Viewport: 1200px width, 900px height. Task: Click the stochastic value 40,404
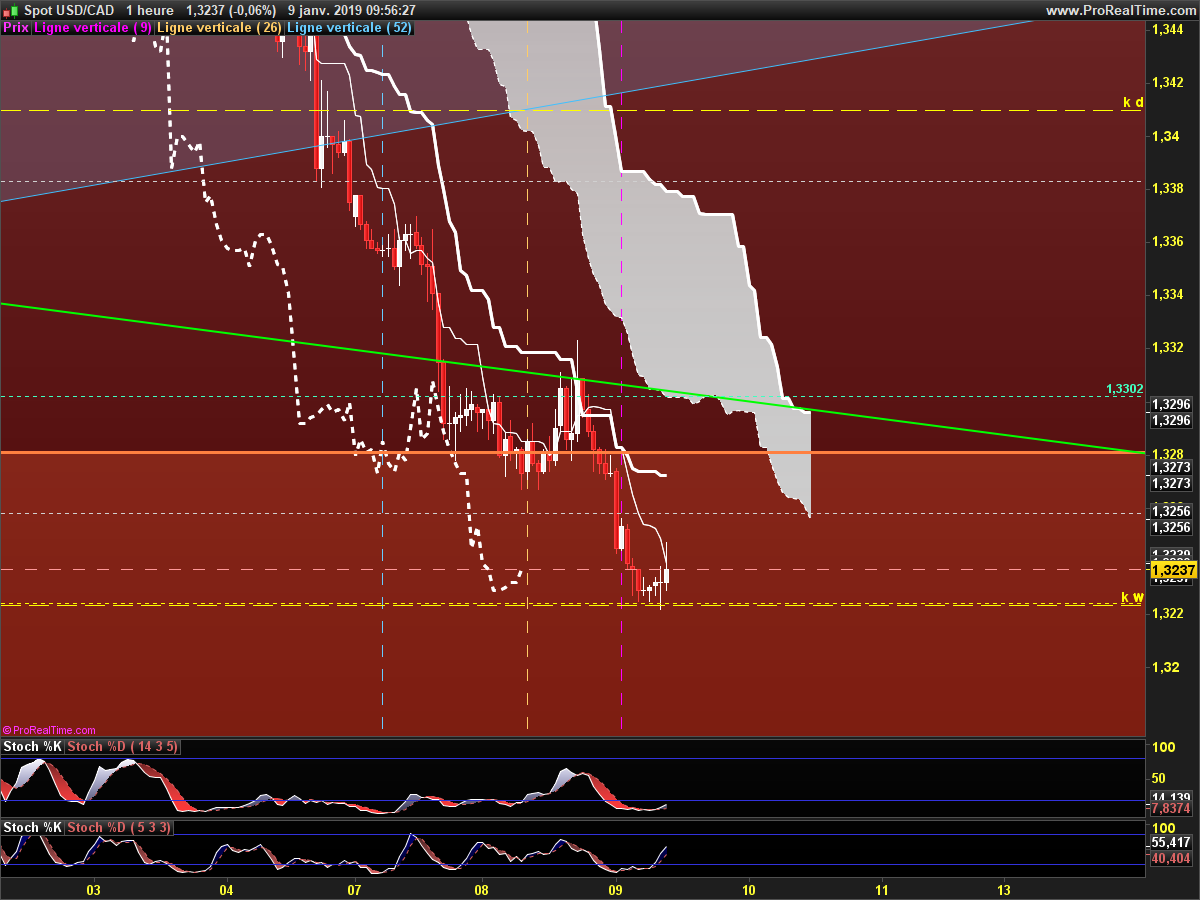click(1172, 858)
